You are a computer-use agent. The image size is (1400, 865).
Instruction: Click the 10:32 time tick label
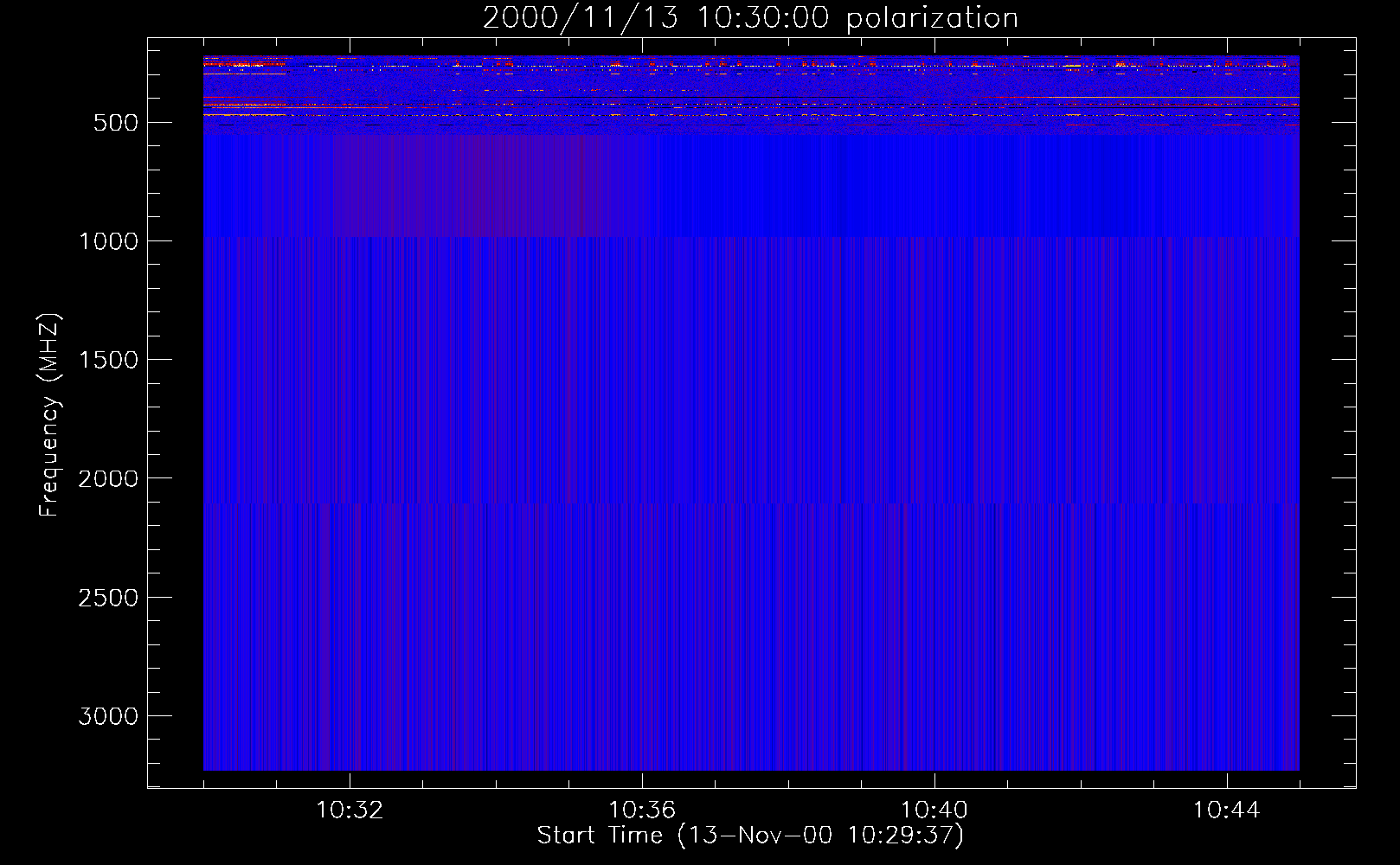pyautogui.click(x=350, y=811)
